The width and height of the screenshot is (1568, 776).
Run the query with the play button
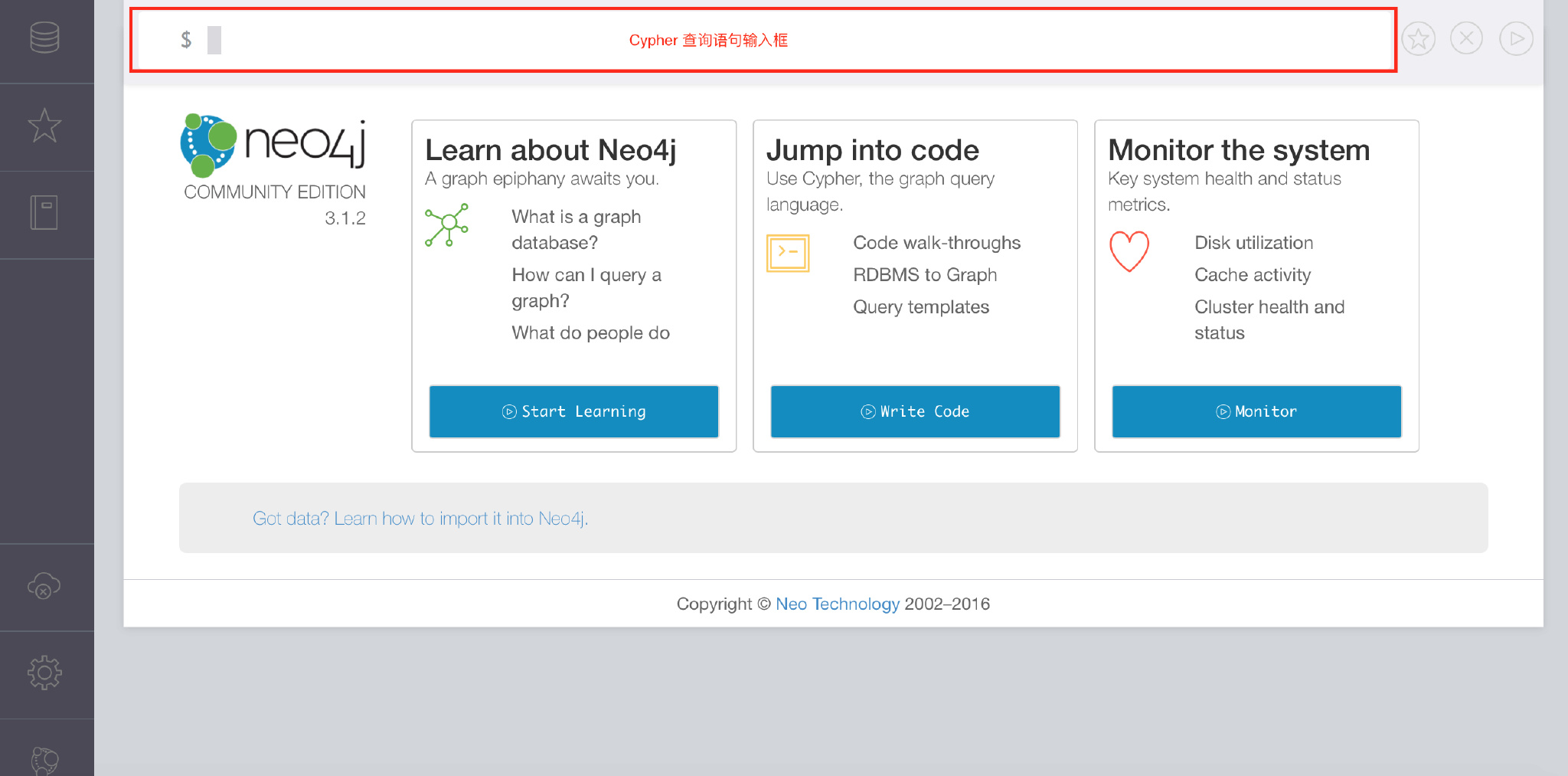tap(1517, 38)
